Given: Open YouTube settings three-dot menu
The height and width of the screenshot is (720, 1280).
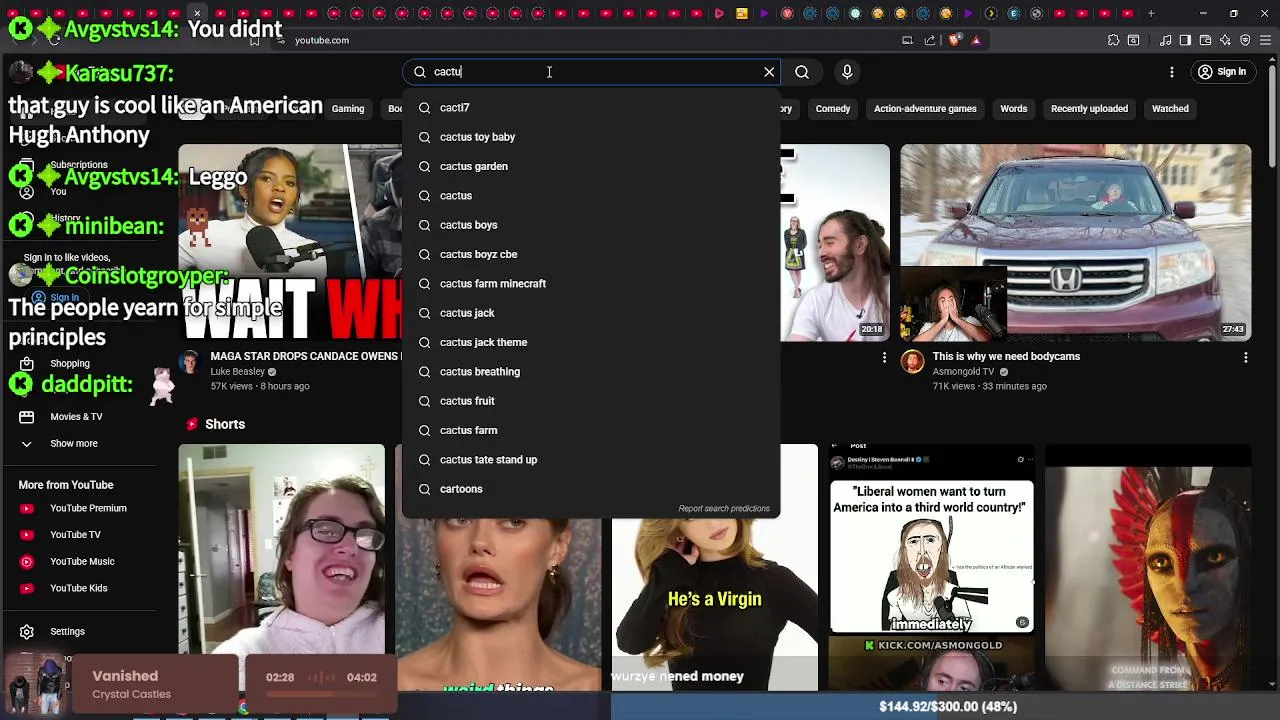Looking at the screenshot, I should [x=1171, y=72].
